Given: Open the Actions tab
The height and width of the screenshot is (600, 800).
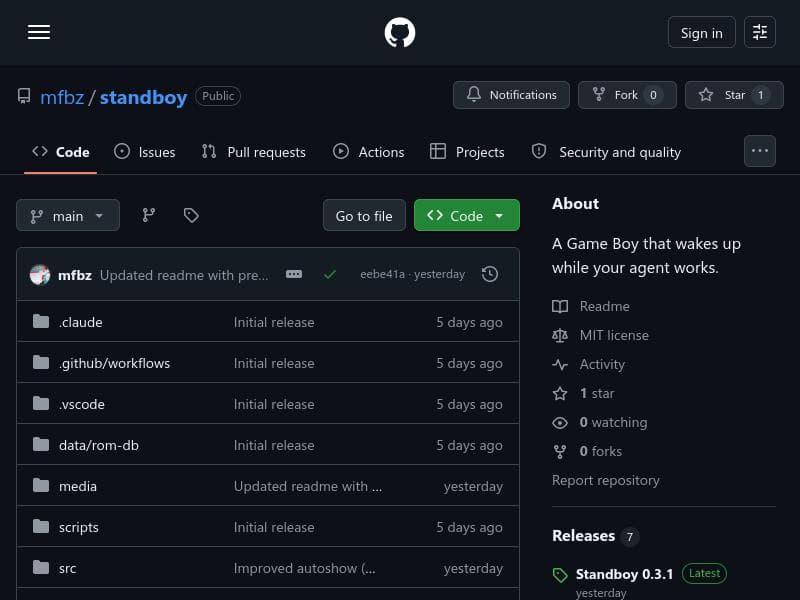Looking at the screenshot, I should click(368, 152).
